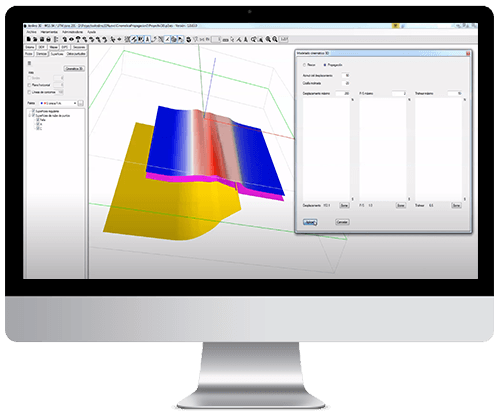Click the highlighted 3D cube view toolbar icon
Image resolution: width=500 pixels, height=417 pixels.
pyautogui.click(x=174, y=39)
